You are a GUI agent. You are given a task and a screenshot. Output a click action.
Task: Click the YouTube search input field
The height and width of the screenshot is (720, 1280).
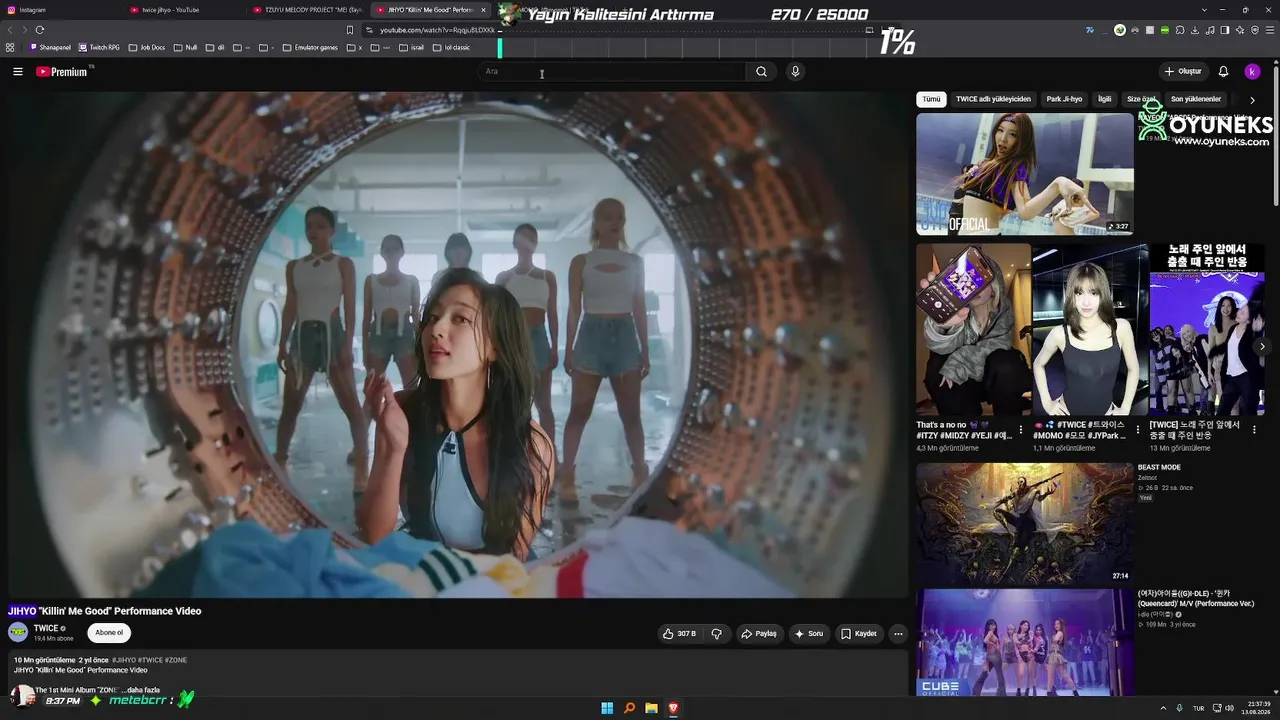[610, 72]
